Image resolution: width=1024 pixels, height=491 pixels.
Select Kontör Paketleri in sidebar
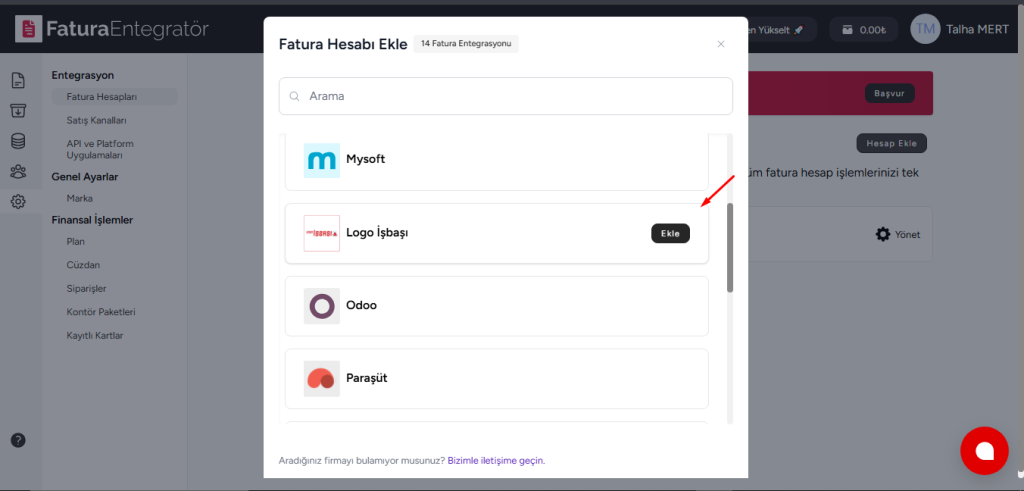[101, 312]
